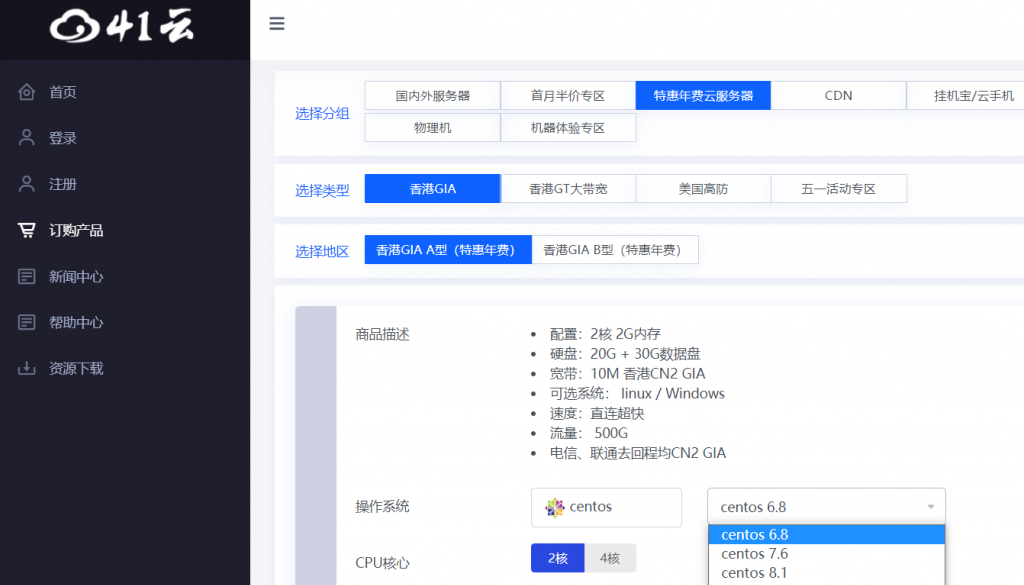Choose the 香港GT大带宽 type

[x=568, y=189]
